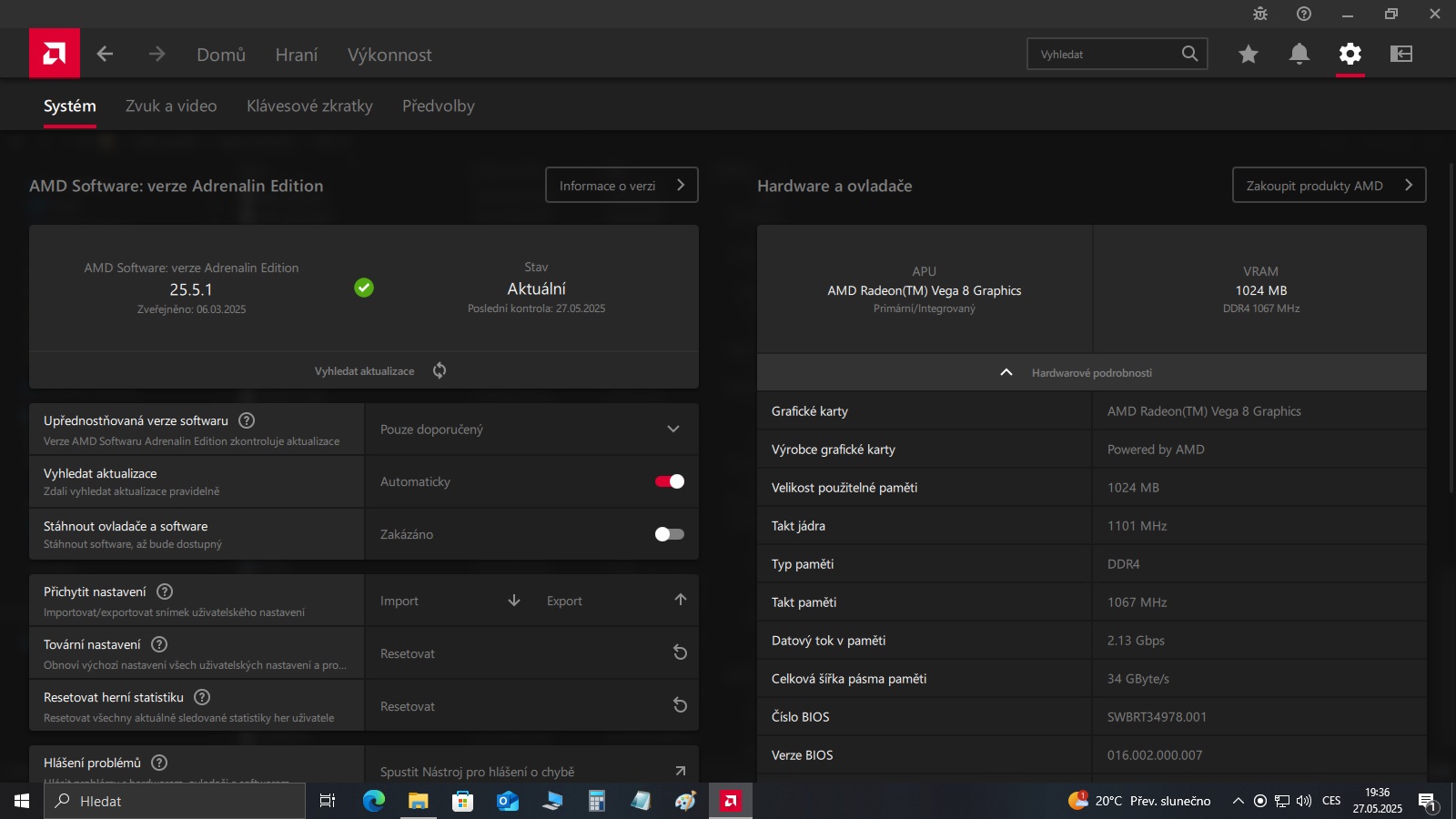Image resolution: width=1456 pixels, height=819 pixels.
Task: Open settings gear icon
Action: pyautogui.click(x=1350, y=54)
